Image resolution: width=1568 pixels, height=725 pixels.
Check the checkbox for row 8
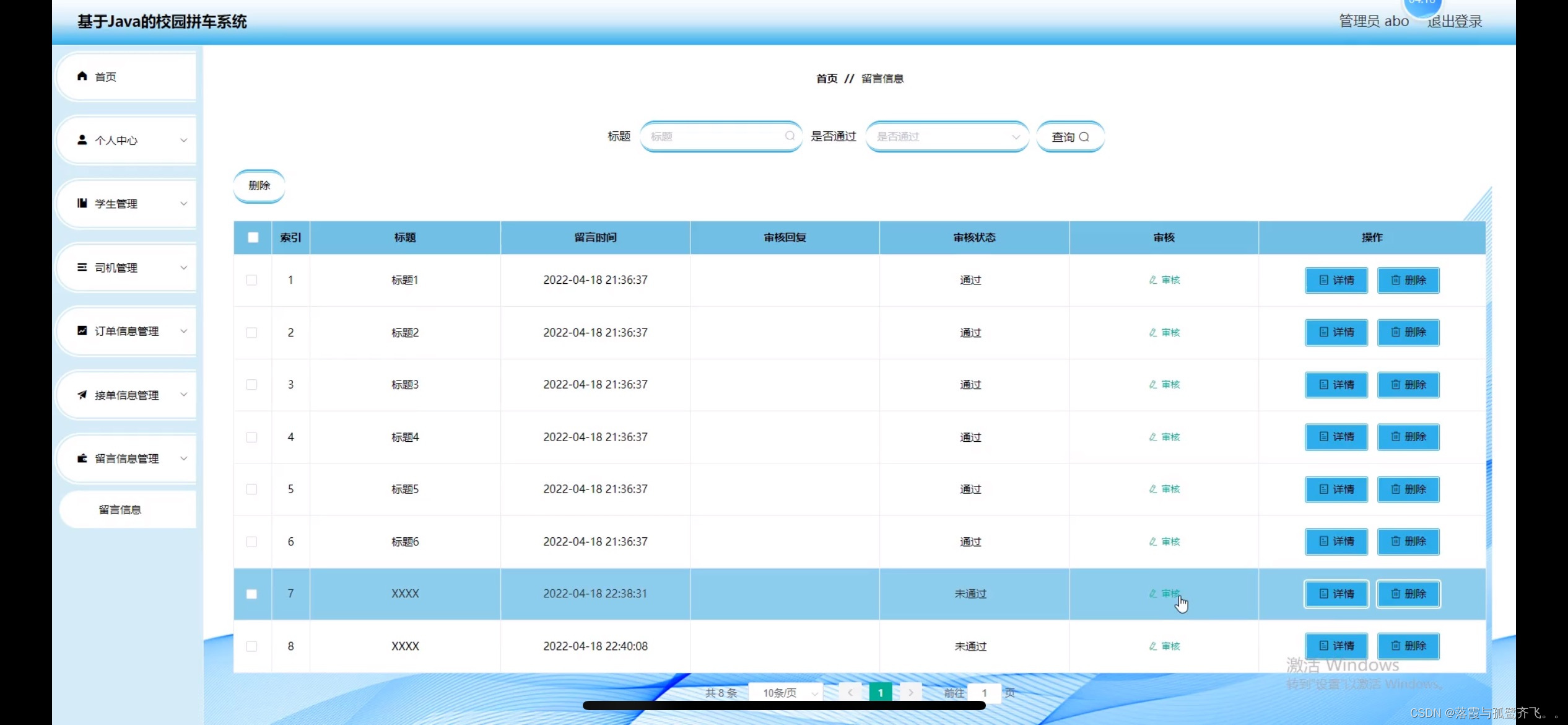point(251,646)
